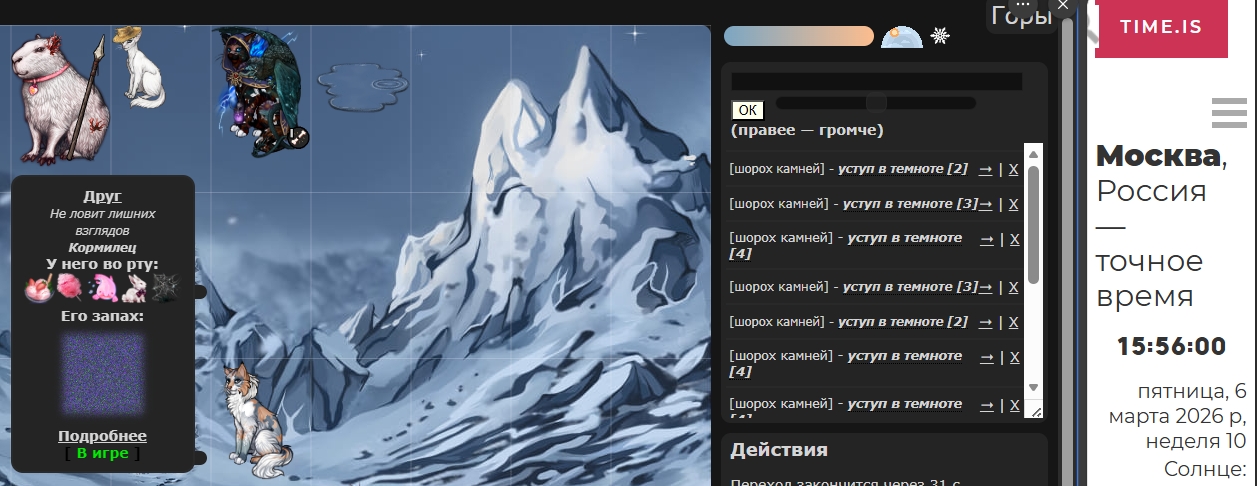Open the TIME.IS hamburger menu
Image resolution: width=1257 pixels, height=486 pixels.
pos(1229,113)
